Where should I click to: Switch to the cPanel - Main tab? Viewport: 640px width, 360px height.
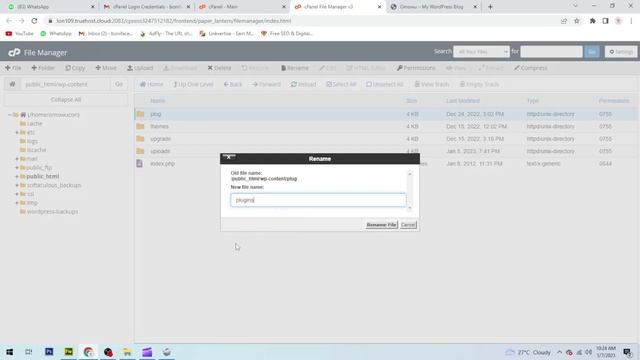(x=242, y=7)
